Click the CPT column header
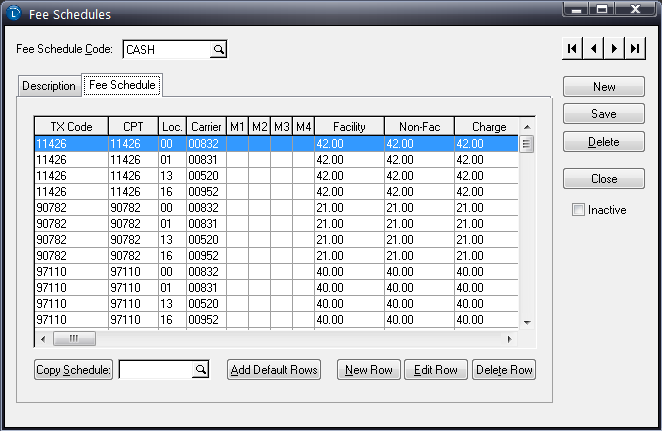 pyautogui.click(x=133, y=127)
